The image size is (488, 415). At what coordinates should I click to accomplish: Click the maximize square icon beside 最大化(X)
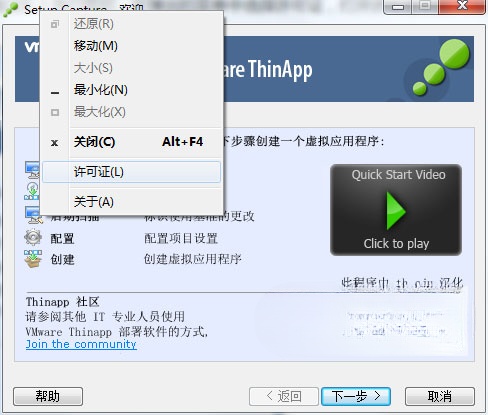pos(55,112)
